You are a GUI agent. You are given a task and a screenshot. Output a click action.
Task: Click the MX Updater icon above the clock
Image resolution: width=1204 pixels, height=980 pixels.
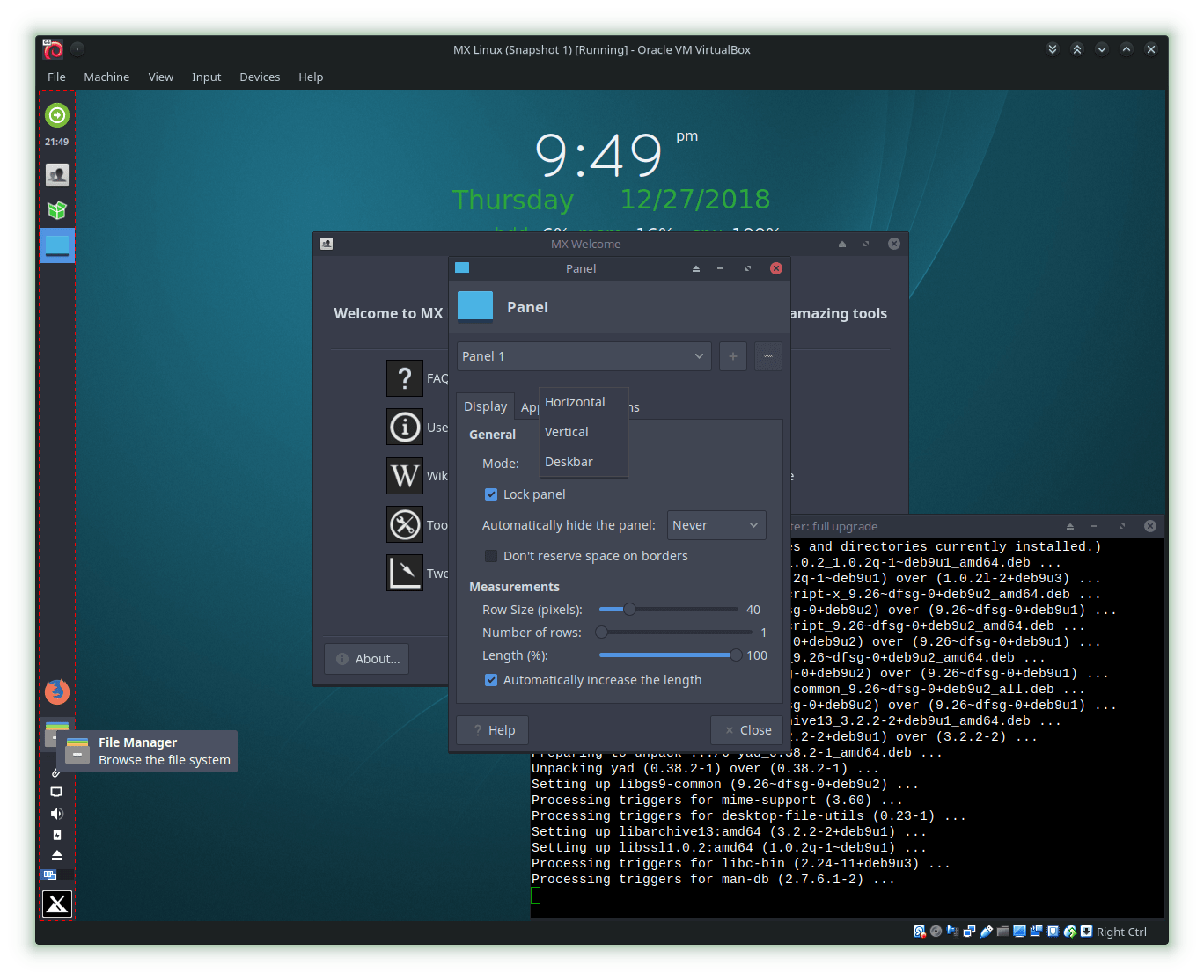pyautogui.click(x=56, y=114)
